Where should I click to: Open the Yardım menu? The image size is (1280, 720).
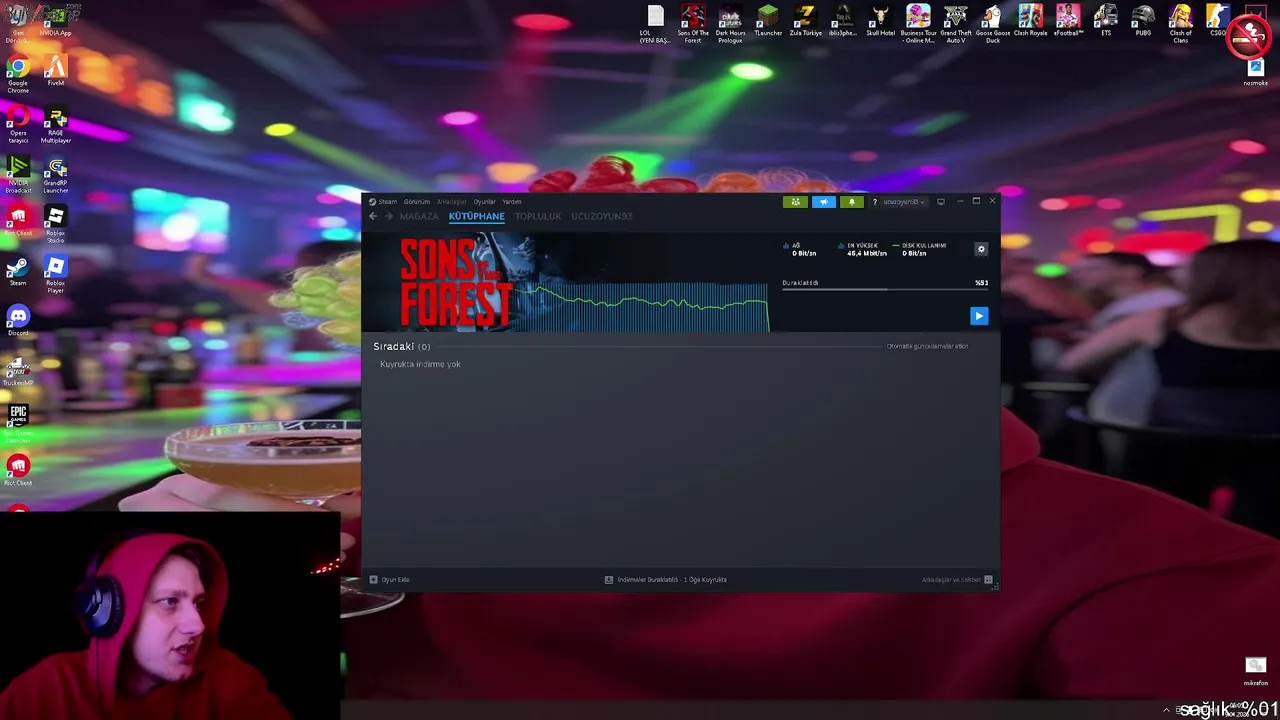point(512,202)
